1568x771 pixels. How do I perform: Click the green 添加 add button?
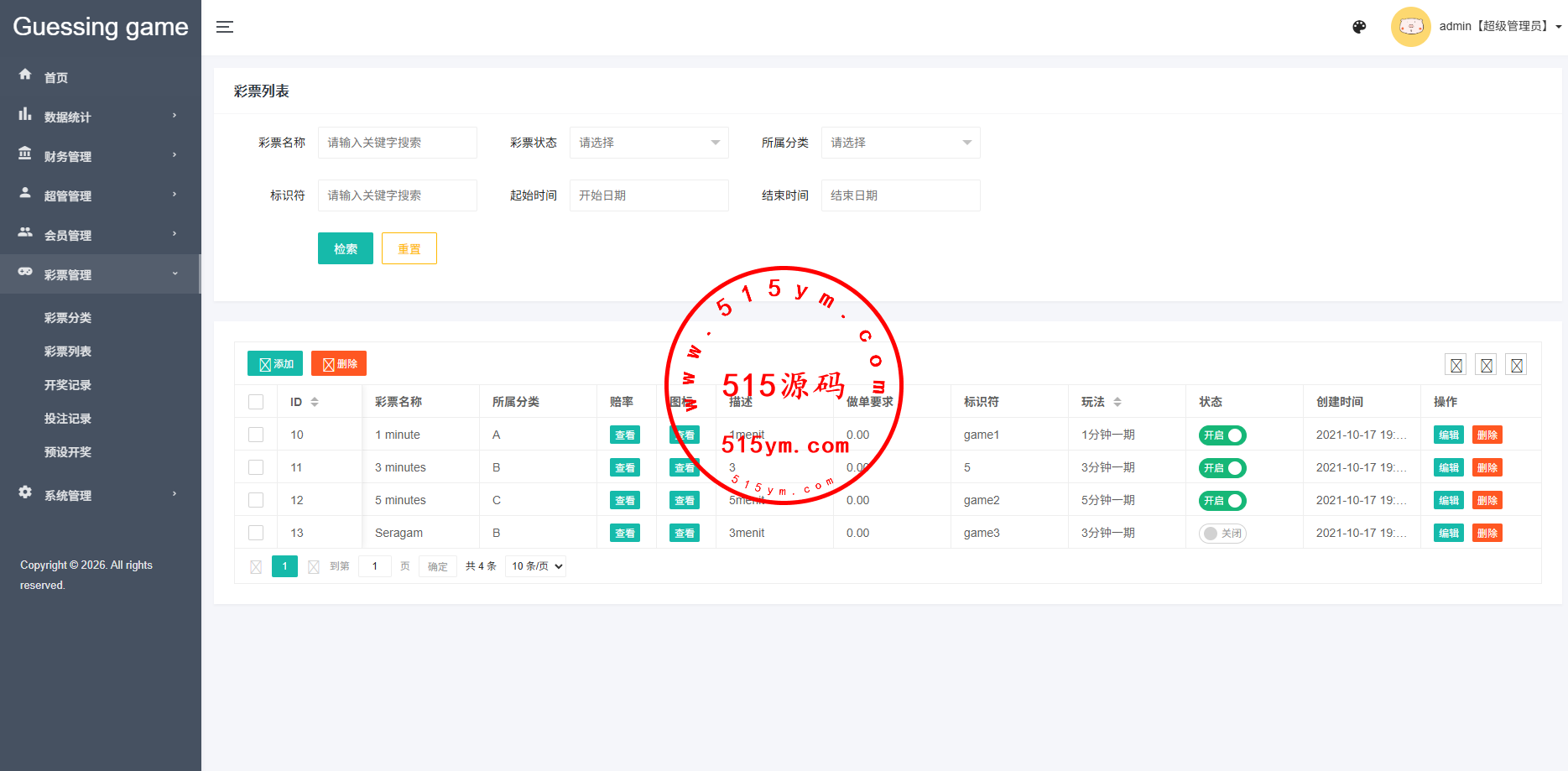275,363
